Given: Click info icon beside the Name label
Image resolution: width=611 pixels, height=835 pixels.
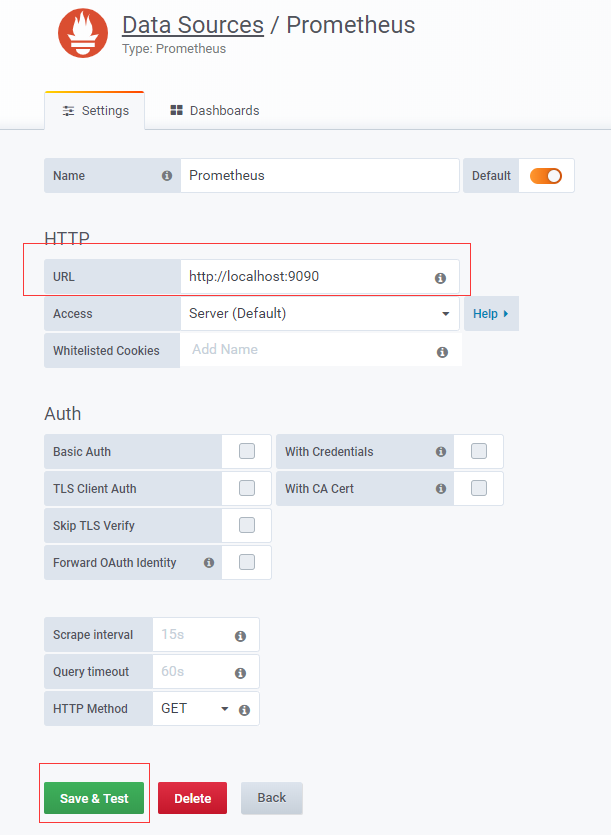Looking at the screenshot, I should coord(167,176).
